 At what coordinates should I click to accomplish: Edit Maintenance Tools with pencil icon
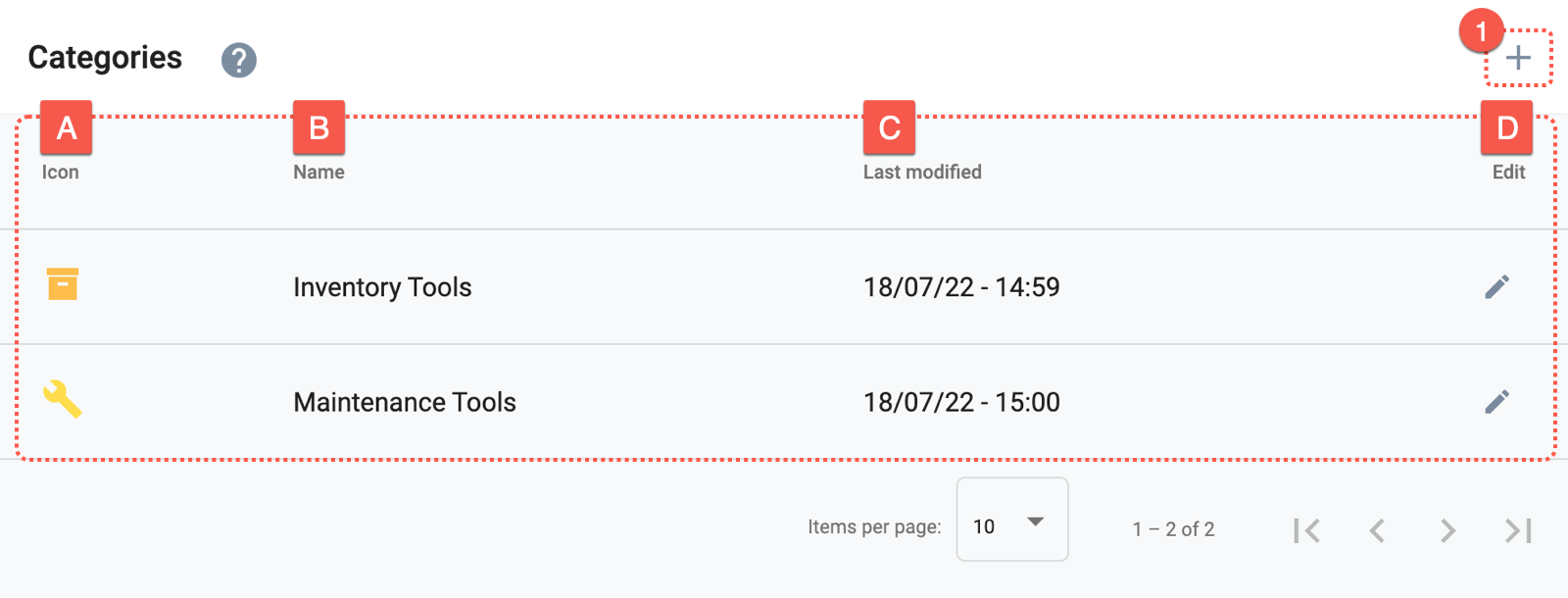pos(1496,401)
